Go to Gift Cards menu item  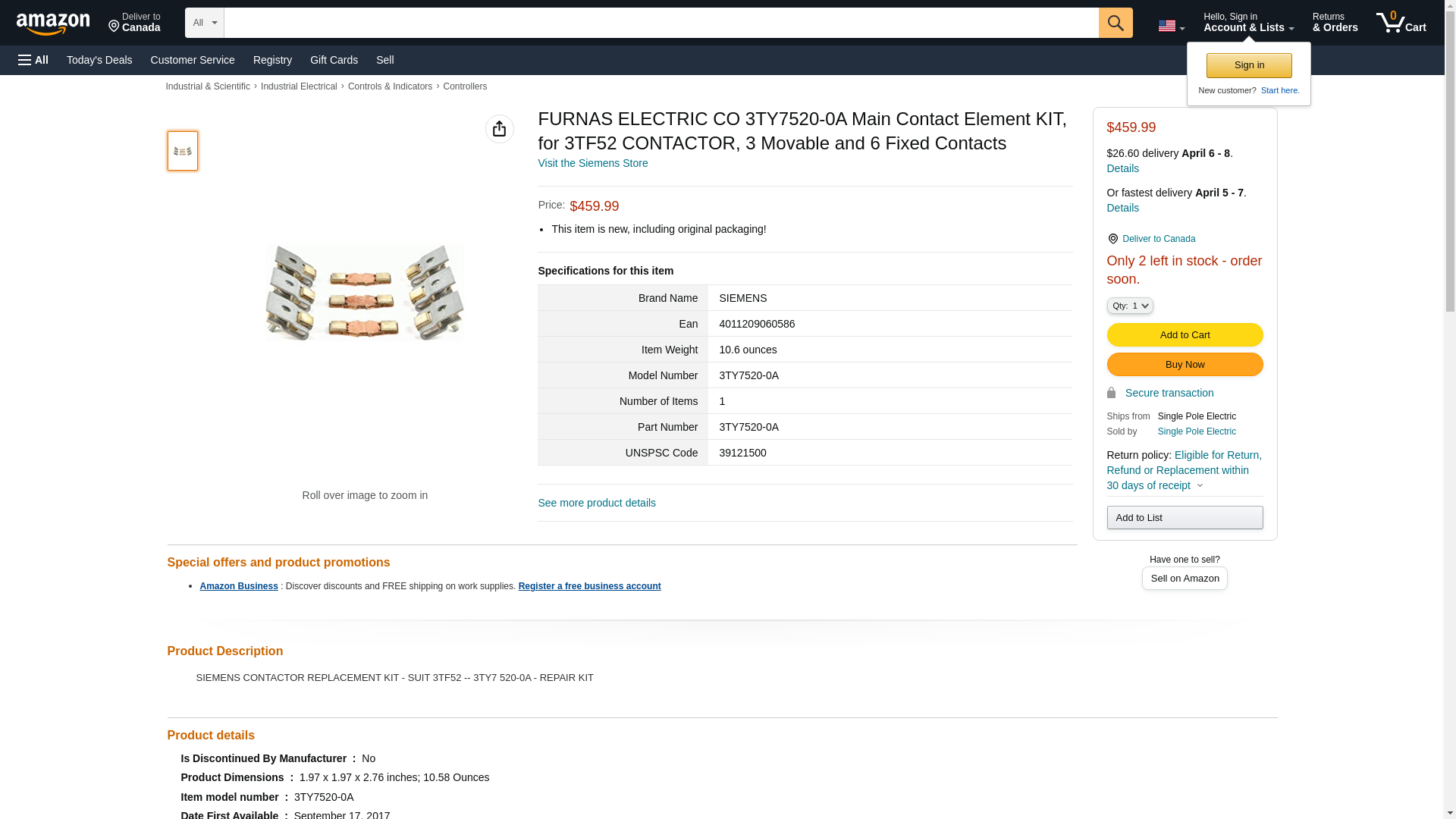tap(334, 60)
